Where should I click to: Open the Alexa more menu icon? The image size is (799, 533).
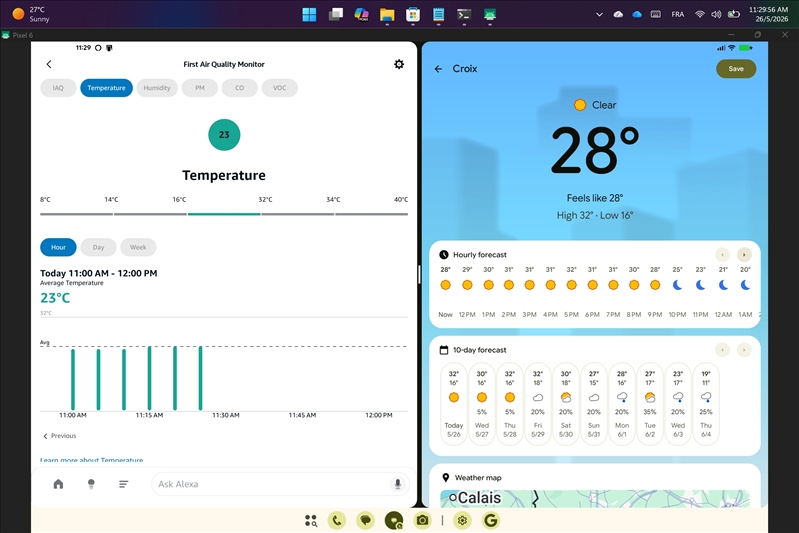pyautogui.click(x=123, y=484)
